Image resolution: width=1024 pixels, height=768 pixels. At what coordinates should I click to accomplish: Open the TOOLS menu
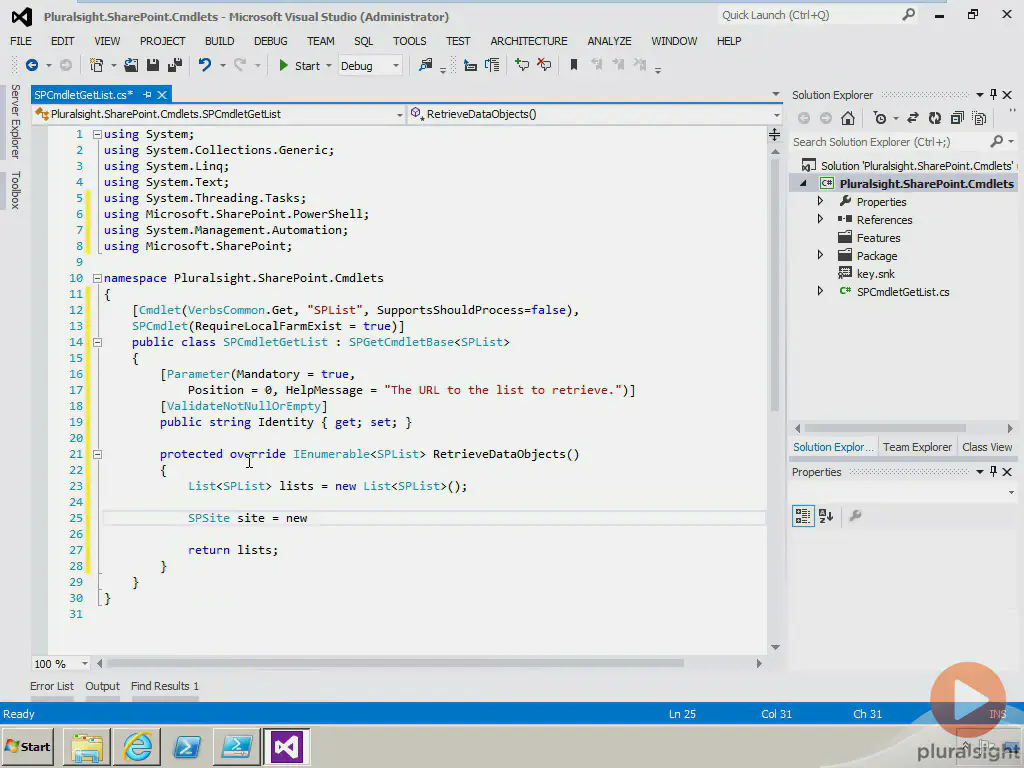pyautogui.click(x=409, y=41)
